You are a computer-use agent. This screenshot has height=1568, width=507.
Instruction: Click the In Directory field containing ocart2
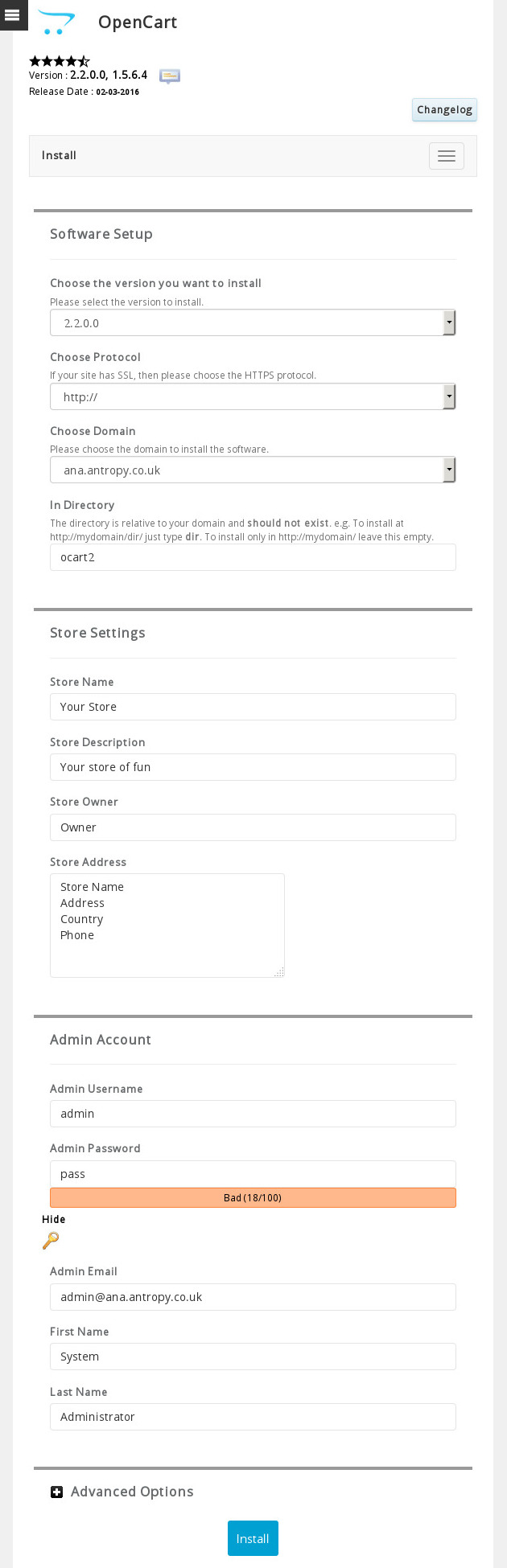click(x=253, y=557)
